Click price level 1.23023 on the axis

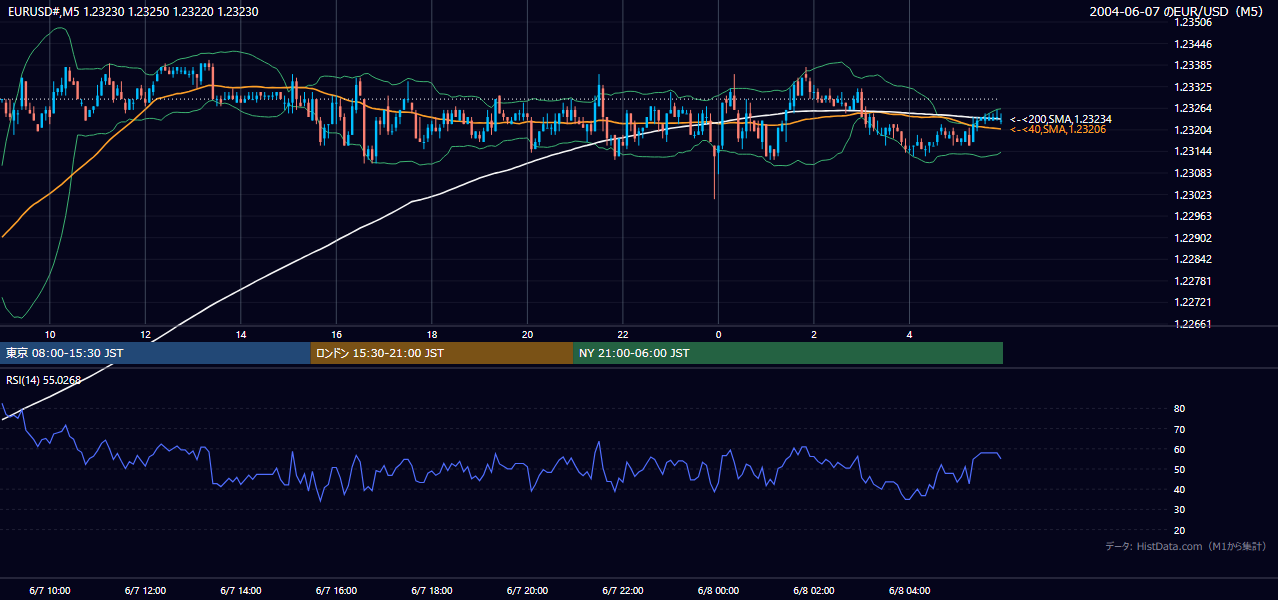point(1192,195)
